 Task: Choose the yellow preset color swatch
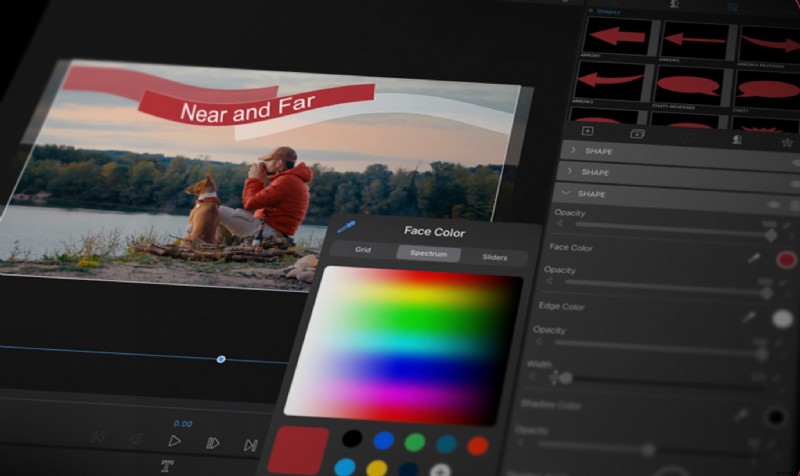point(377,469)
